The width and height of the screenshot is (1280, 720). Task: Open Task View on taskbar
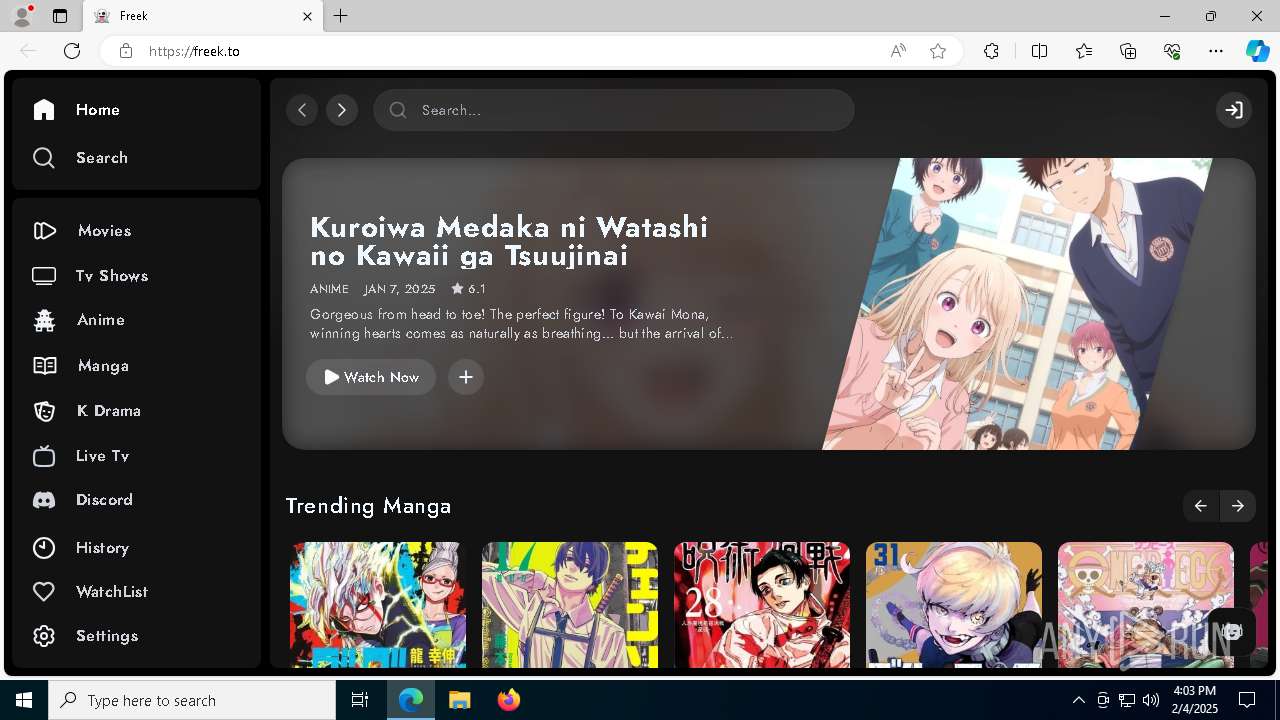click(360, 700)
